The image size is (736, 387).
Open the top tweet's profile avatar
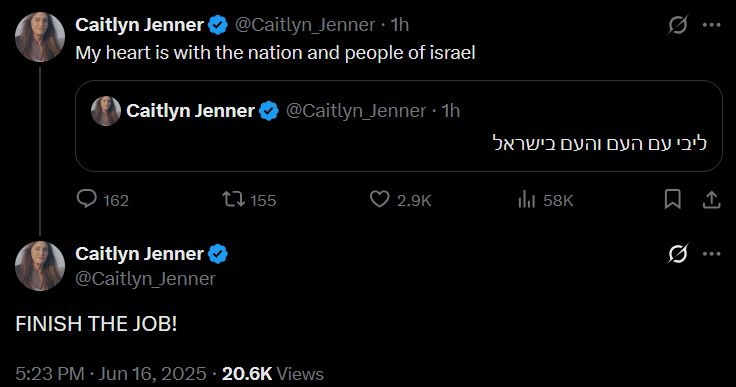tap(40, 37)
